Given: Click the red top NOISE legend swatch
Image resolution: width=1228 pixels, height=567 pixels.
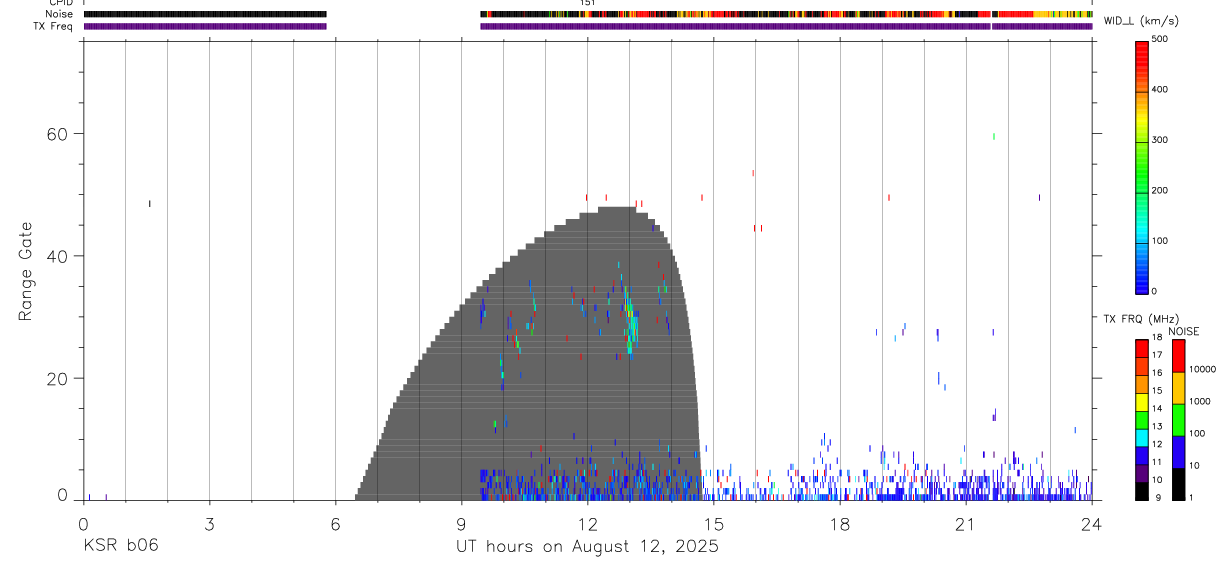Looking at the screenshot, I should pos(1179,356).
